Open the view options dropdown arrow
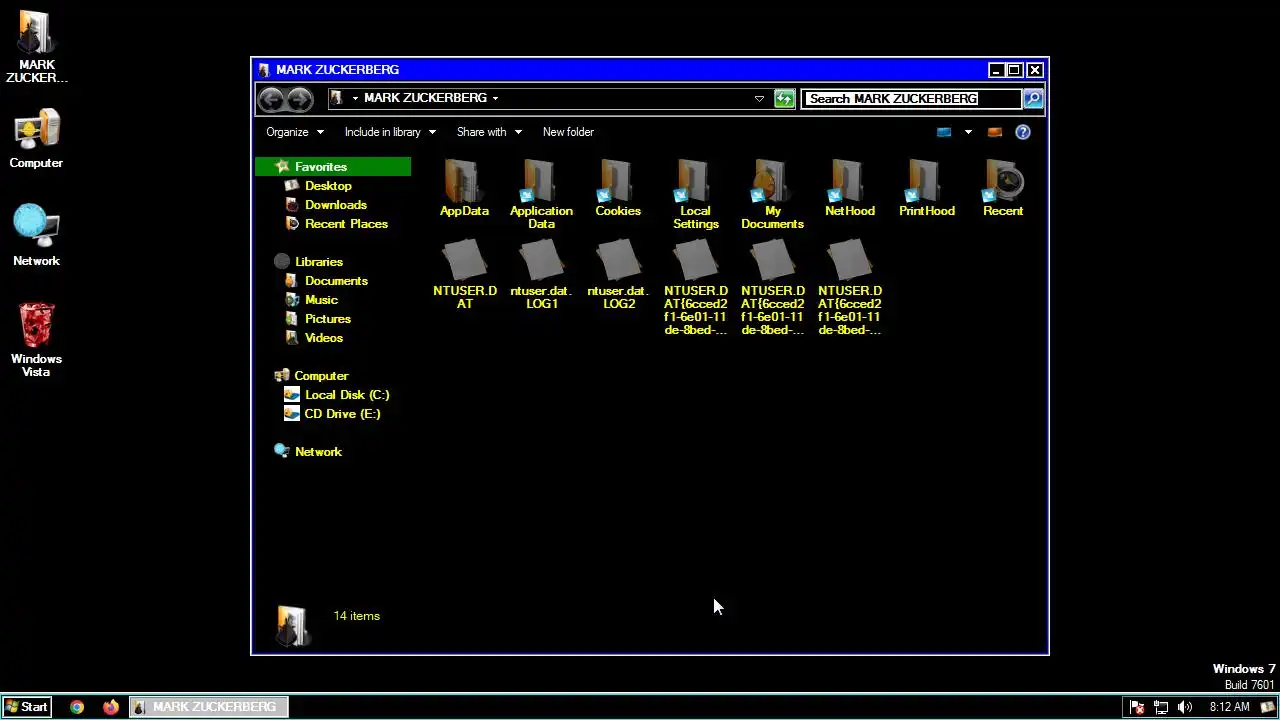This screenshot has width=1280, height=720. tap(967, 132)
